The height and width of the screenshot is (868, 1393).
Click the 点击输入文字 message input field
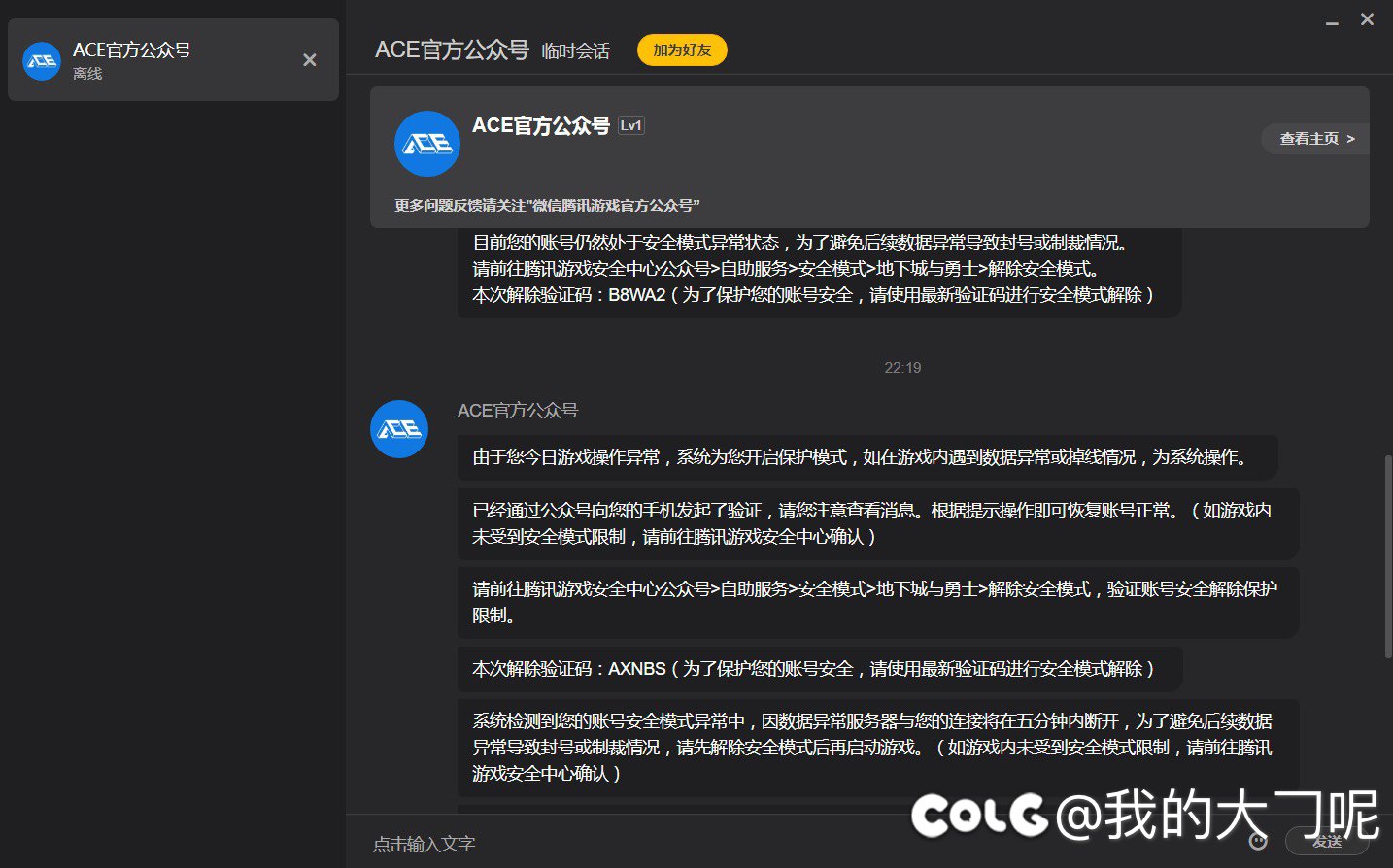point(797,844)
